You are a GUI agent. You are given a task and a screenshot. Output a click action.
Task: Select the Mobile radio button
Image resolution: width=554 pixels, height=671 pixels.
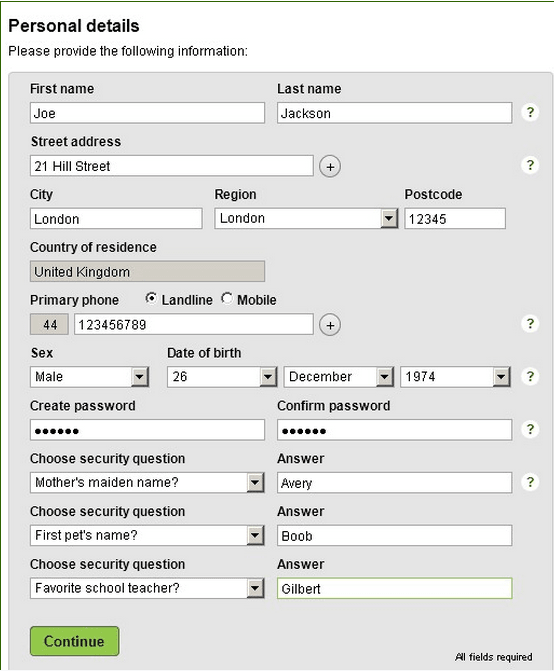click(227, 298)
